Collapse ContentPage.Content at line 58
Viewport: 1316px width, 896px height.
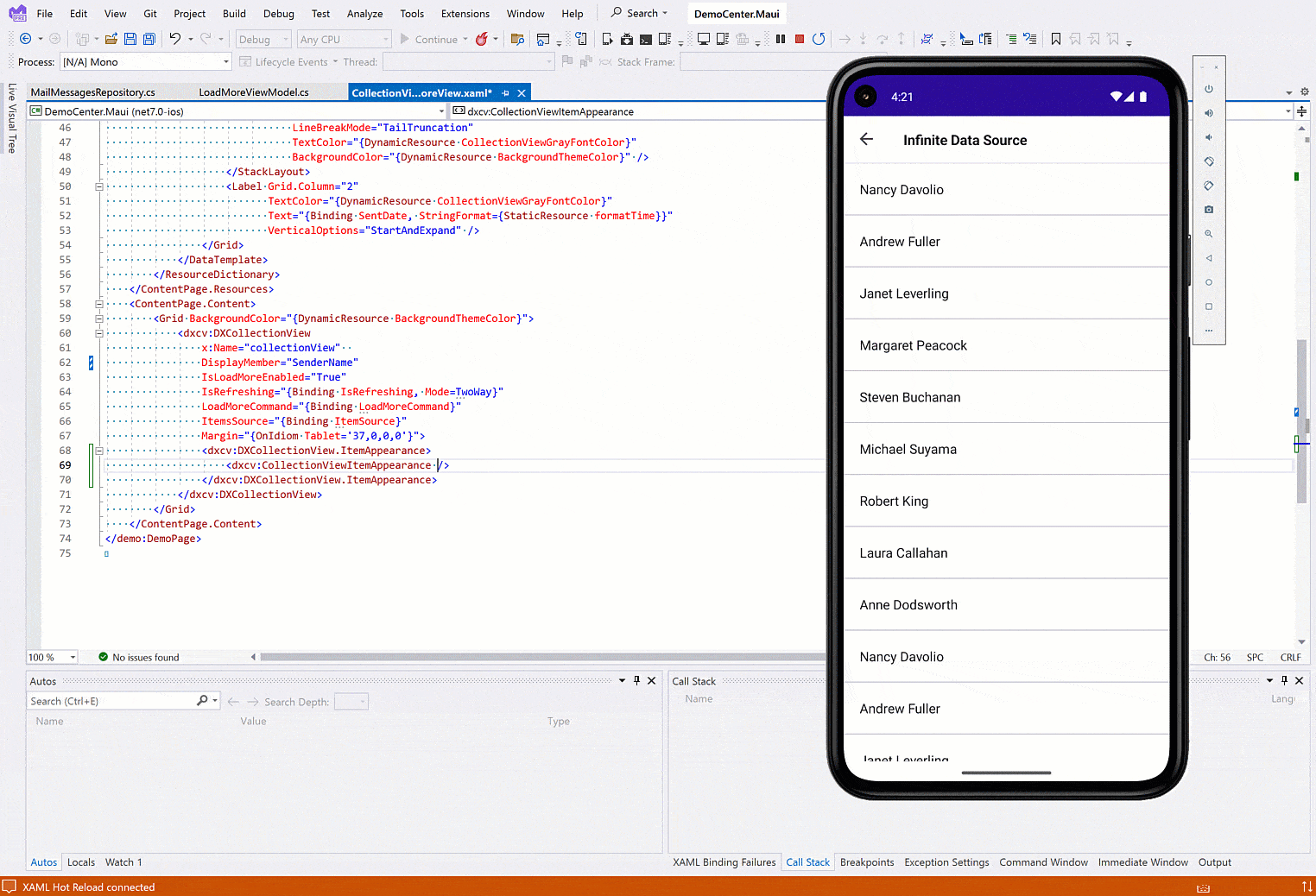pos(98,304)
